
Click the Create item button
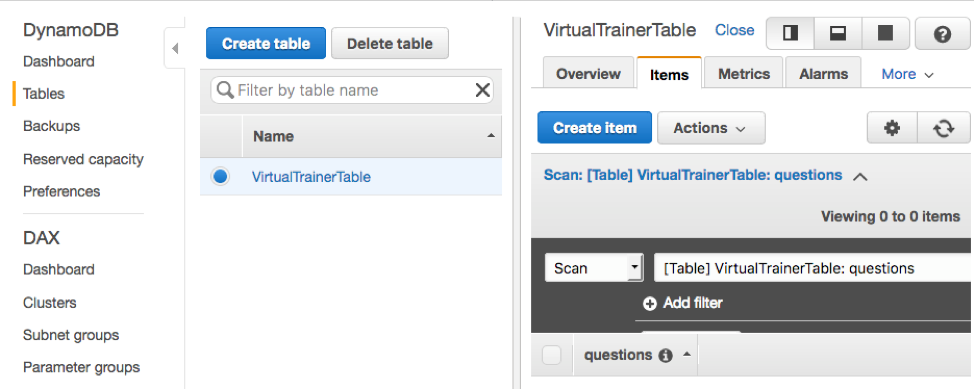594,128
